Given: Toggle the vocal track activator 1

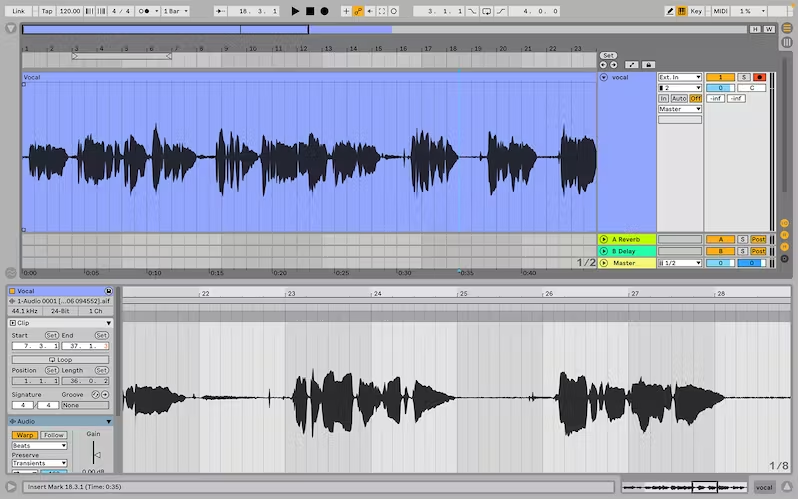Looking at the screenshot, I should 720,77.
